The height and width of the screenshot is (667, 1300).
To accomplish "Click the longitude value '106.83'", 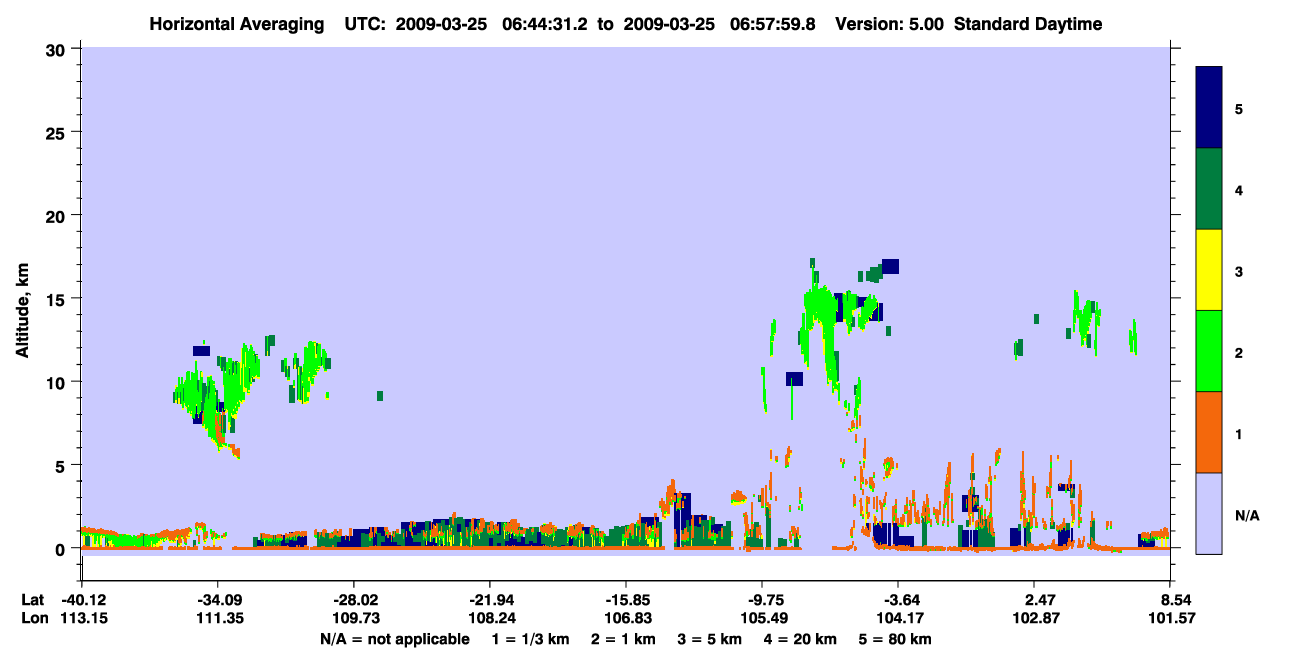I will tap(626, 619).
